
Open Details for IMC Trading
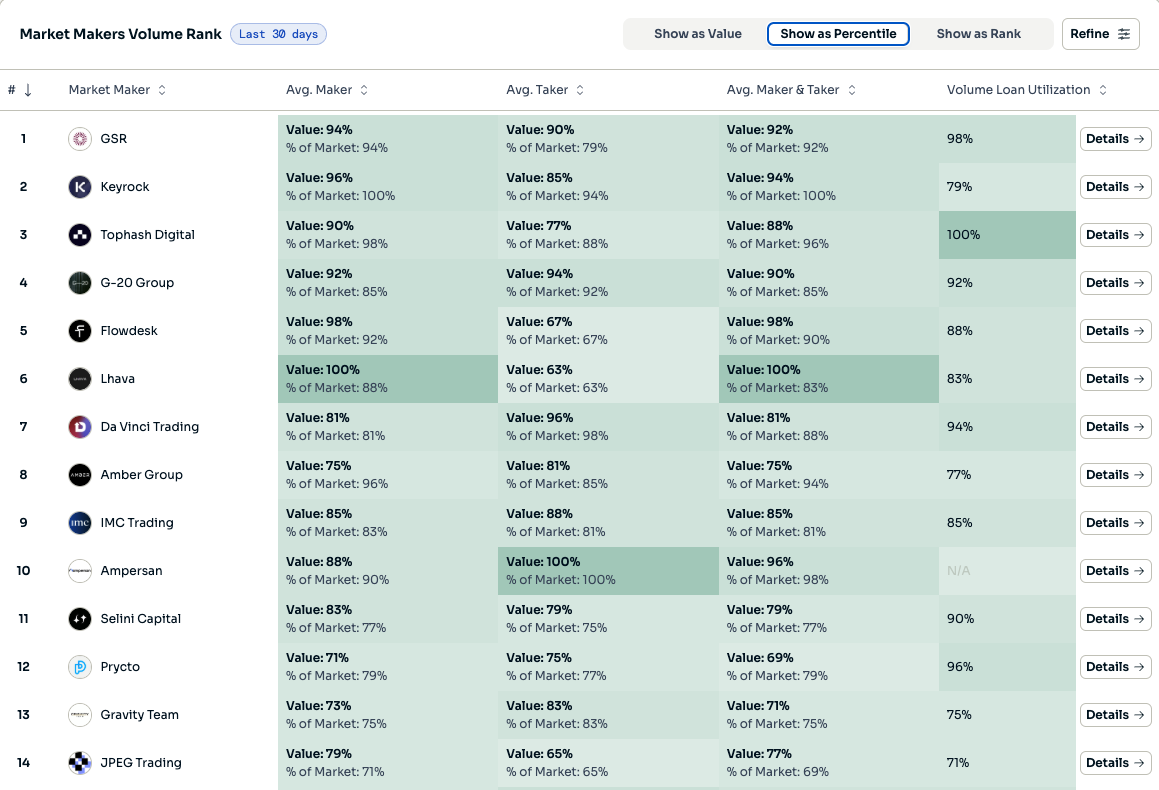coord(1115,523)
